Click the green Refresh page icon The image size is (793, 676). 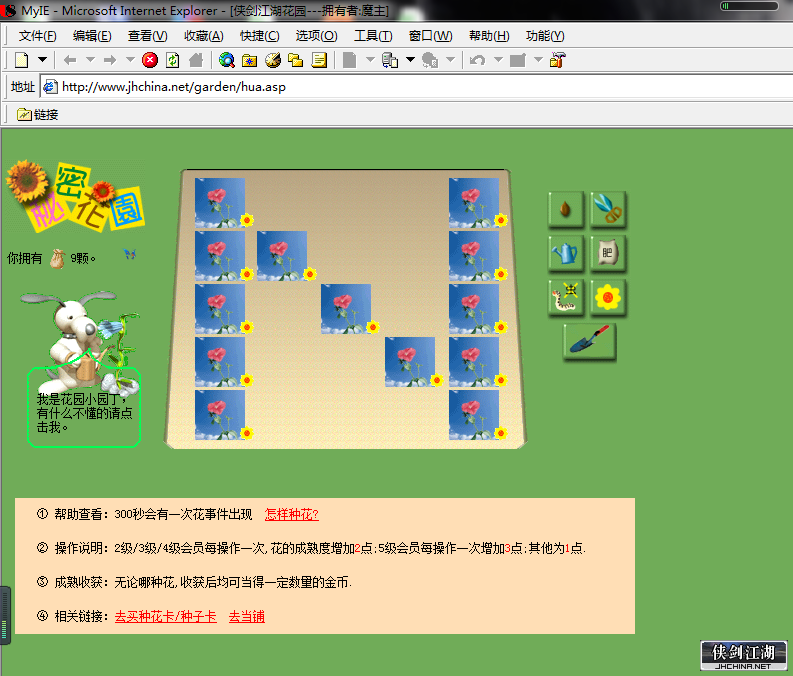pyautogui.click(x=173, y=60)
